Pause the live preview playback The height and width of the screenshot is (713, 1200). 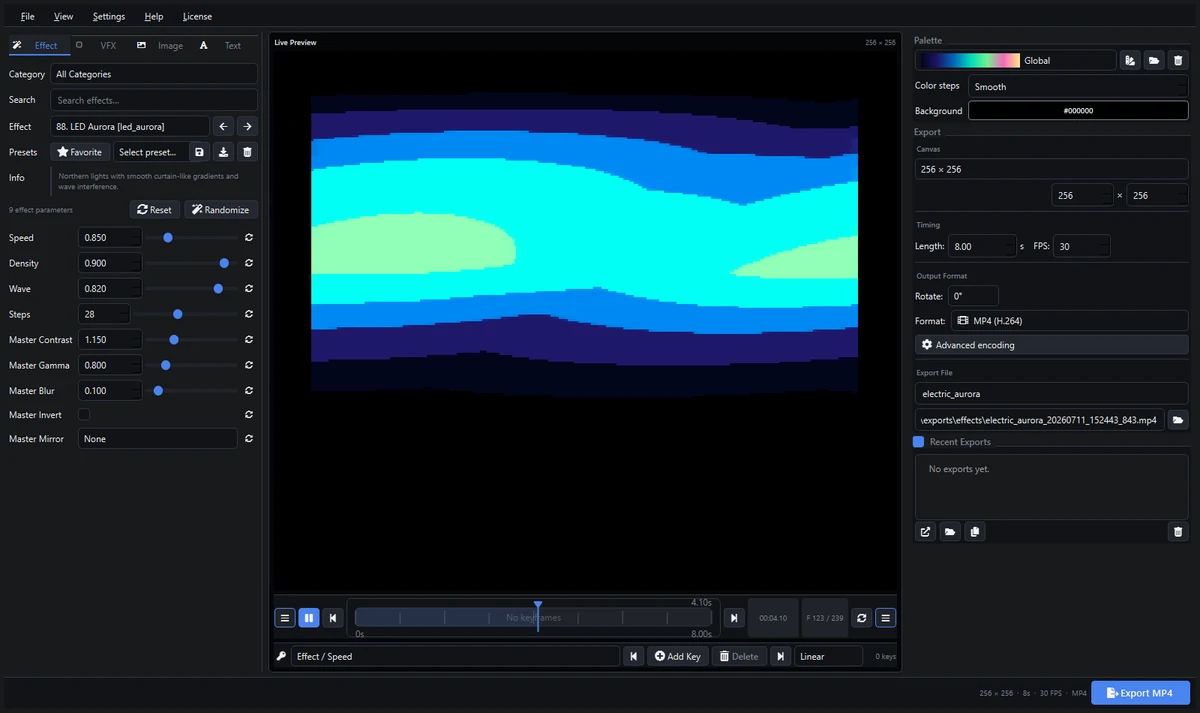[309, 618]
